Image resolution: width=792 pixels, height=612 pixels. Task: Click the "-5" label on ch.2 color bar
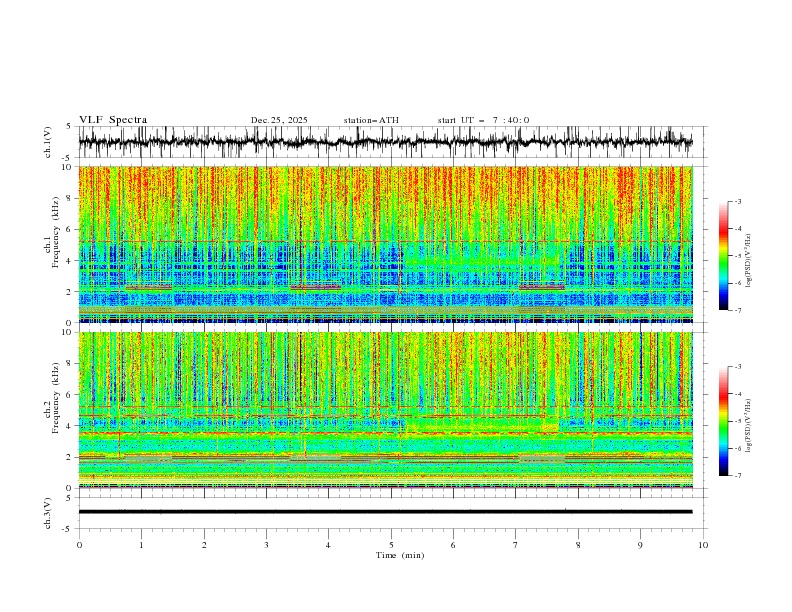click(737, 421)
